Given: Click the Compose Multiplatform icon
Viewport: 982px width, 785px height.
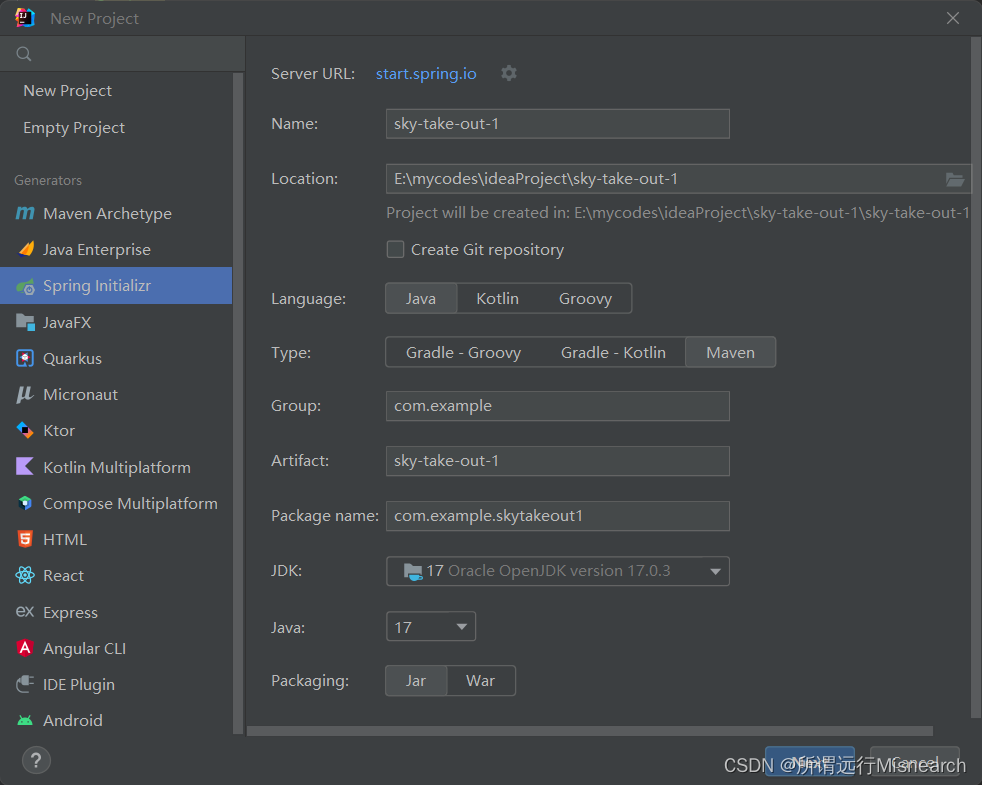Looking at the screenshot, I should click(25, 503).
